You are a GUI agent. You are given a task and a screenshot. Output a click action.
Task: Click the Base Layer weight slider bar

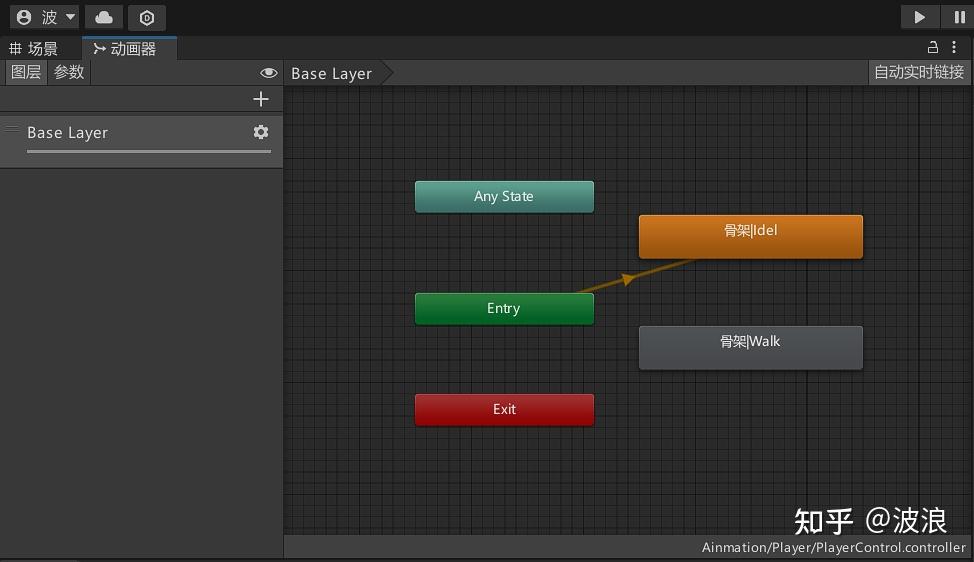pyautogui.click(x=149, y=151)
